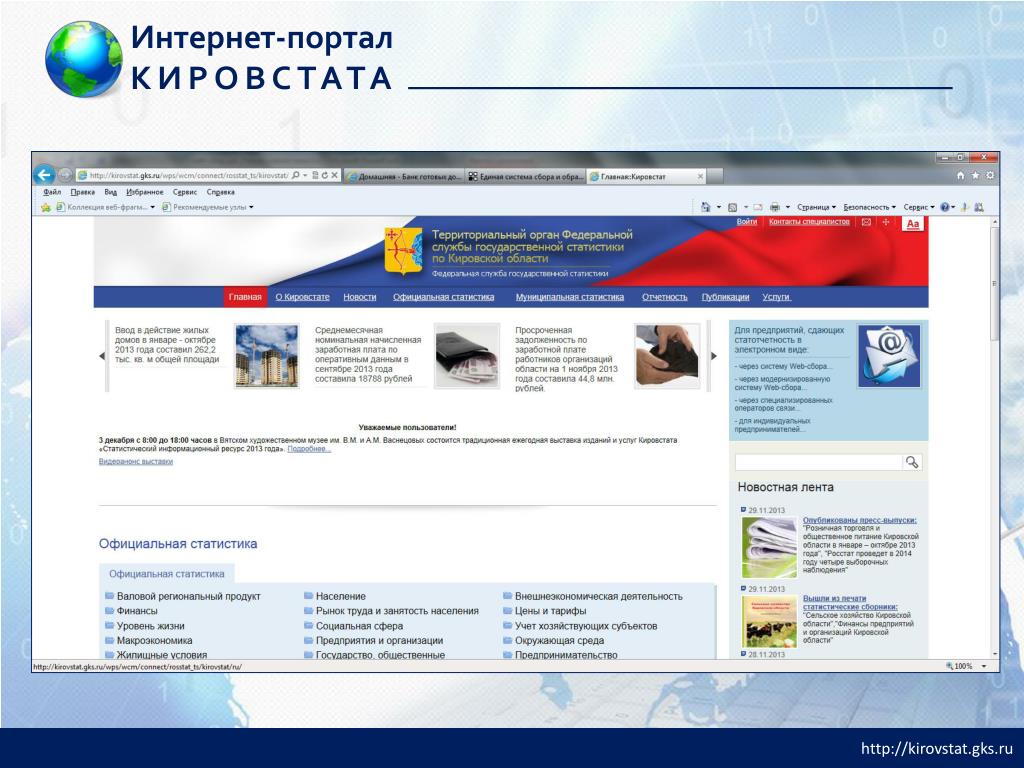Click the sitemap cross icon in the site header
Screen dimensions: 1024x768
coord(886,222)
